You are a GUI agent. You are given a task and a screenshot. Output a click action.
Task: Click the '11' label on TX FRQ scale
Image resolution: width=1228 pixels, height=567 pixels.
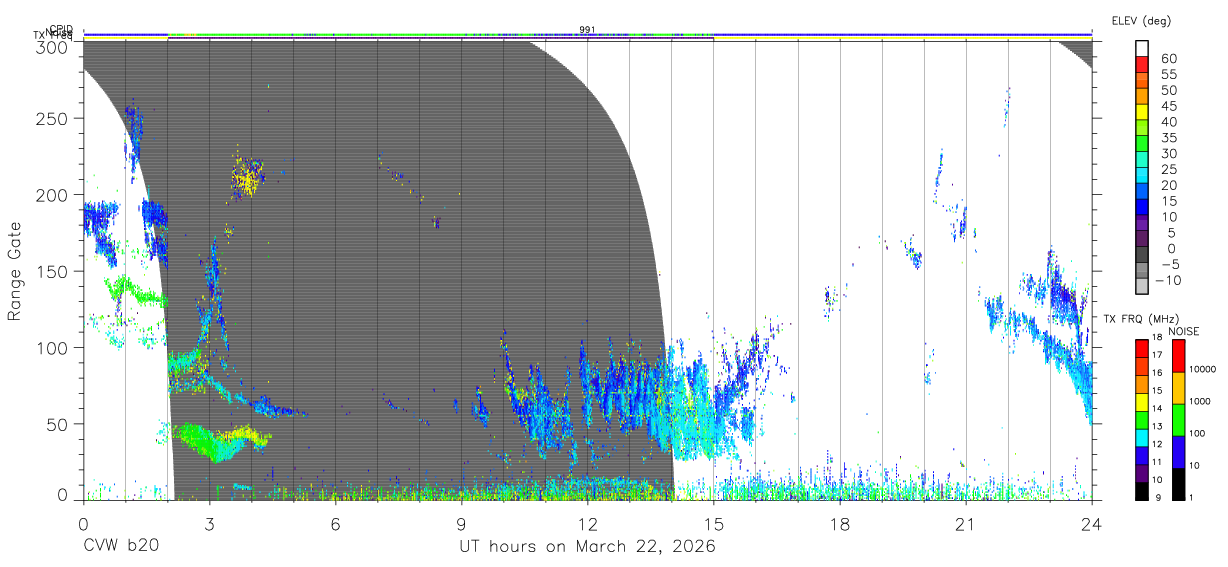point(1155,462)
